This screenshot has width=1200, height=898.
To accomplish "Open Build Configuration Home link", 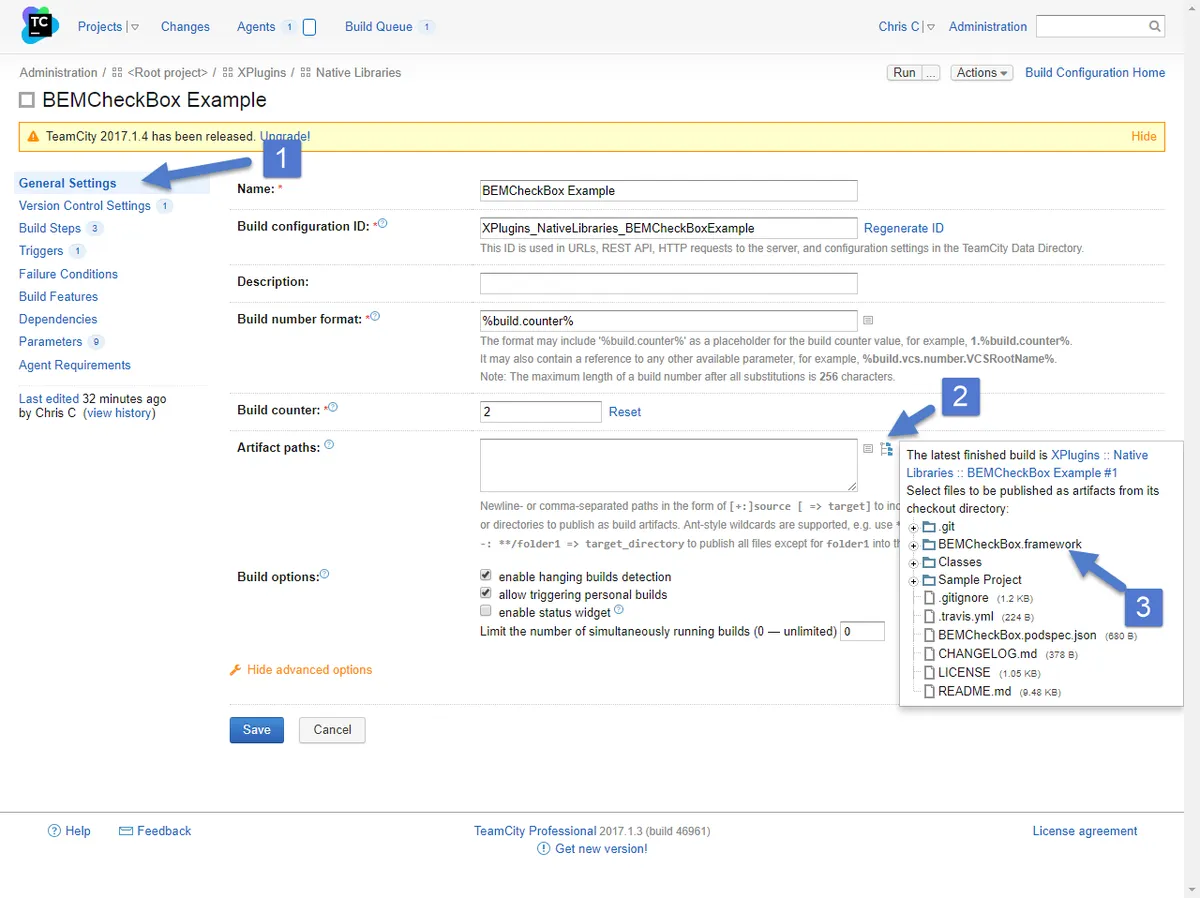I will point(1095,73).
